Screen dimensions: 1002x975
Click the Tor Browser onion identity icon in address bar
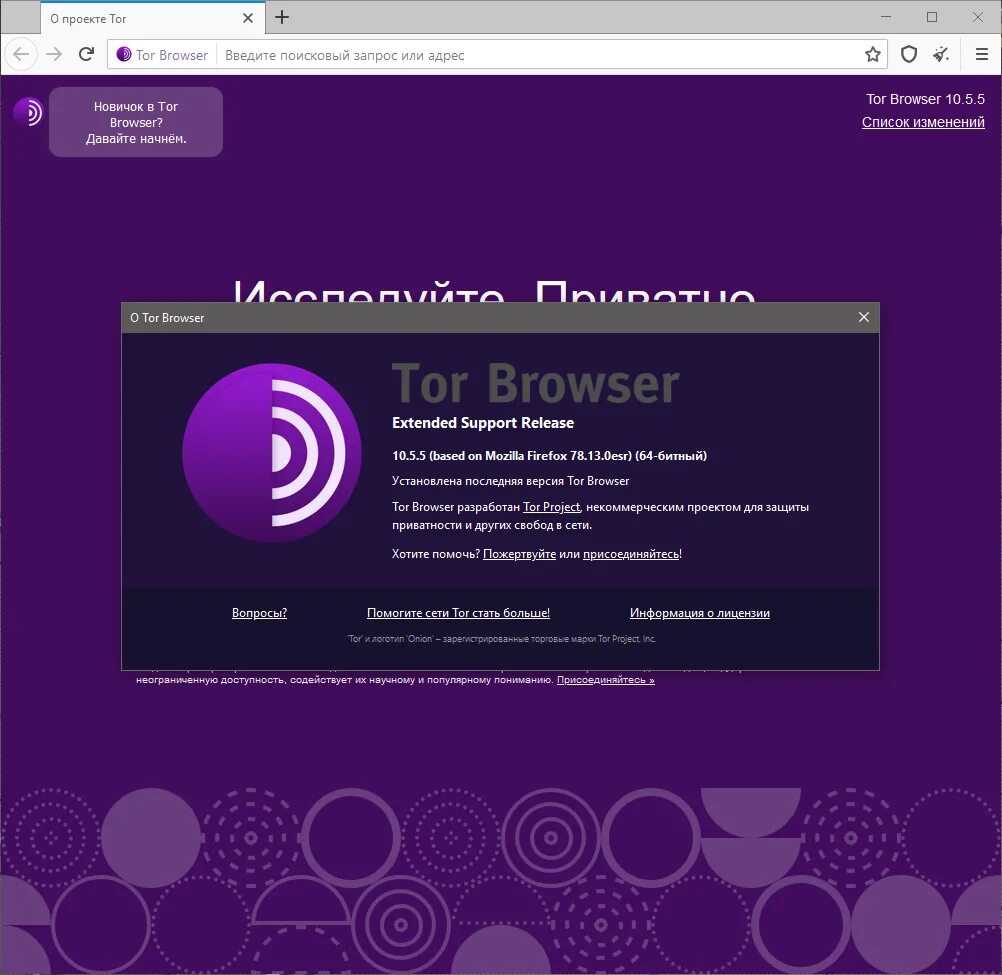[x=124, y=54]
